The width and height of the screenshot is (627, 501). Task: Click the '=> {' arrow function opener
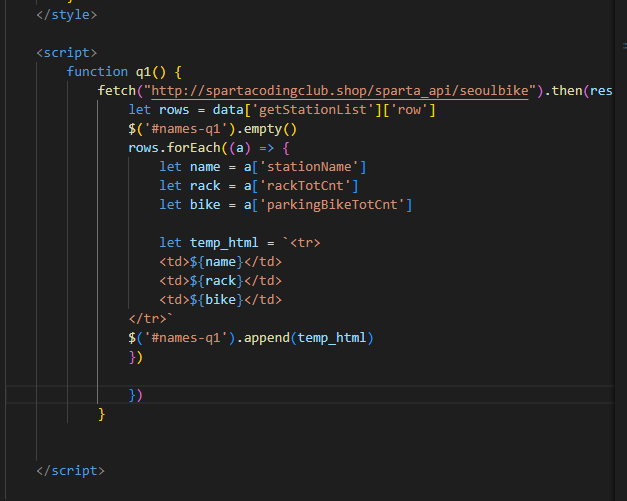(274, 148)
